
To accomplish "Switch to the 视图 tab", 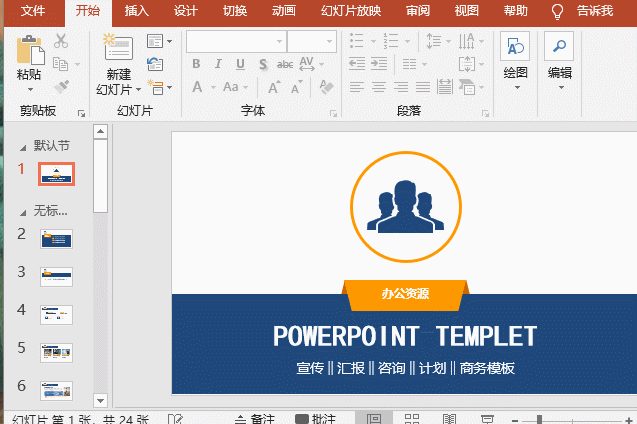I will [467, 11].
